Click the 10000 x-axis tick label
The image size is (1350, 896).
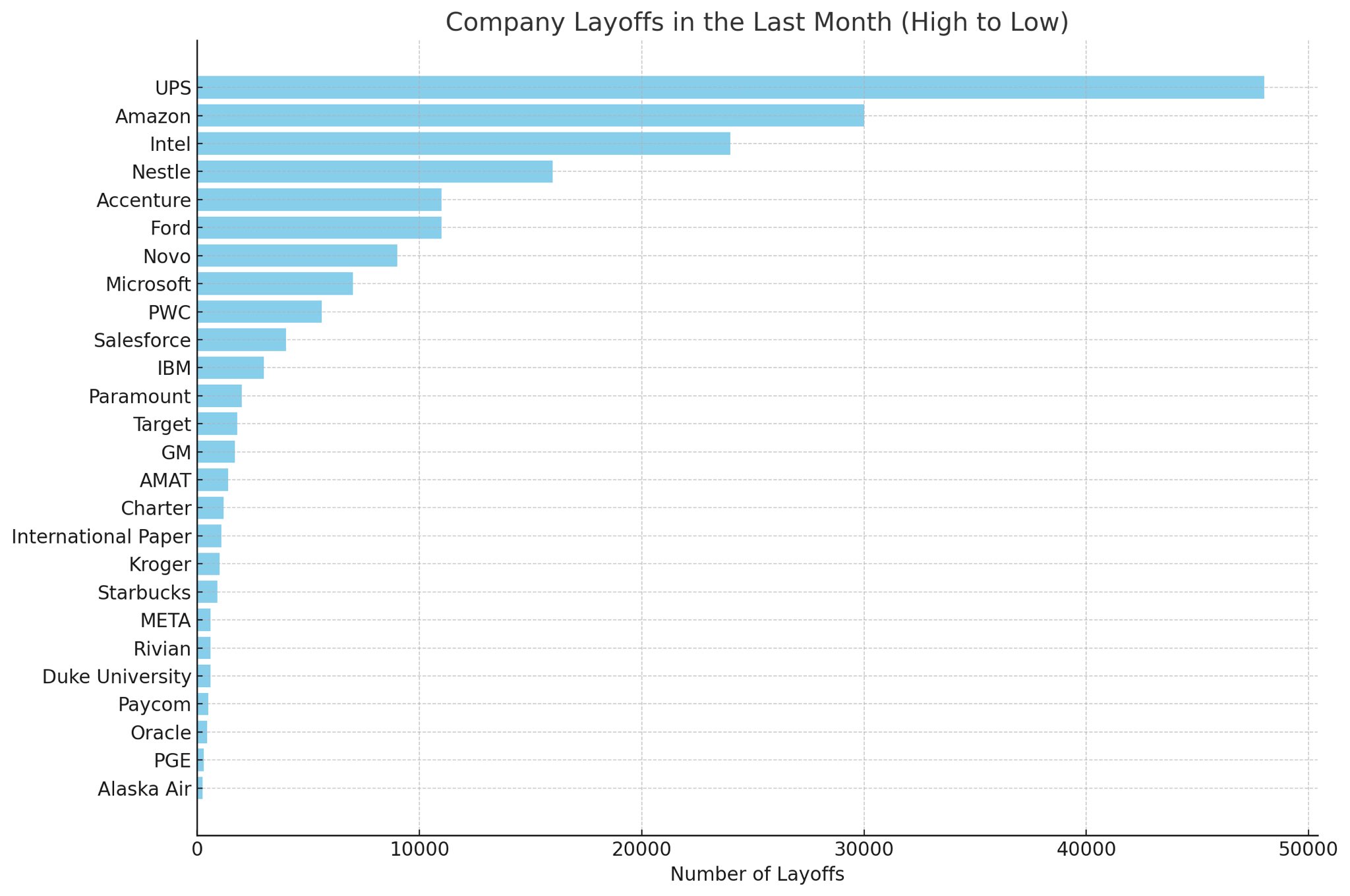419,850
